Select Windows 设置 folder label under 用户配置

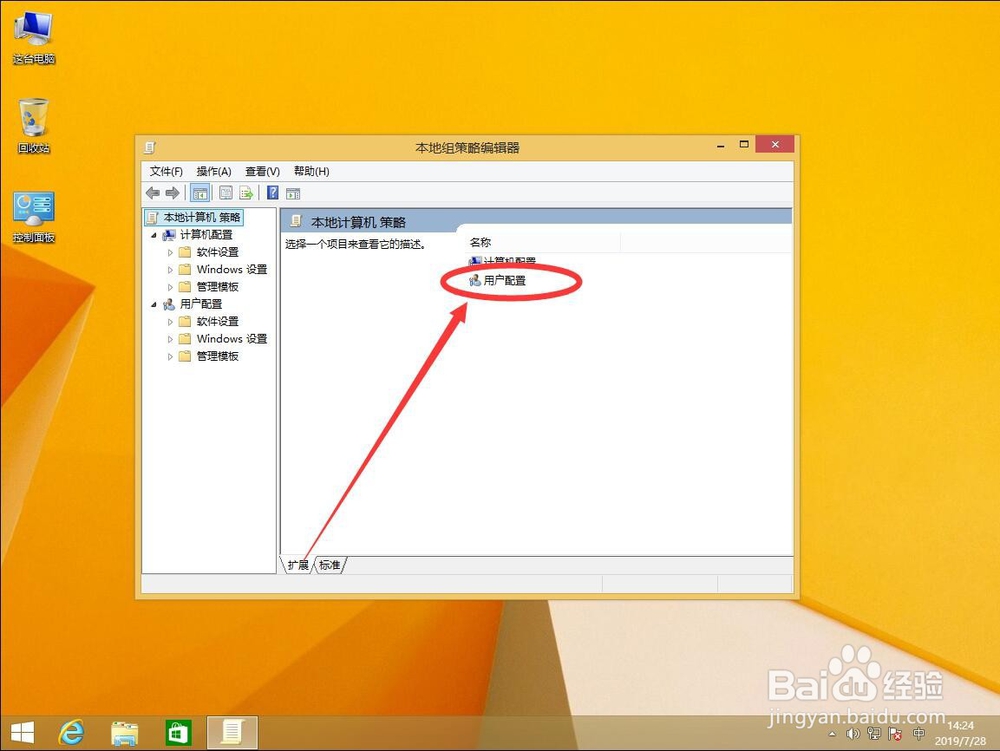[232, 339]
